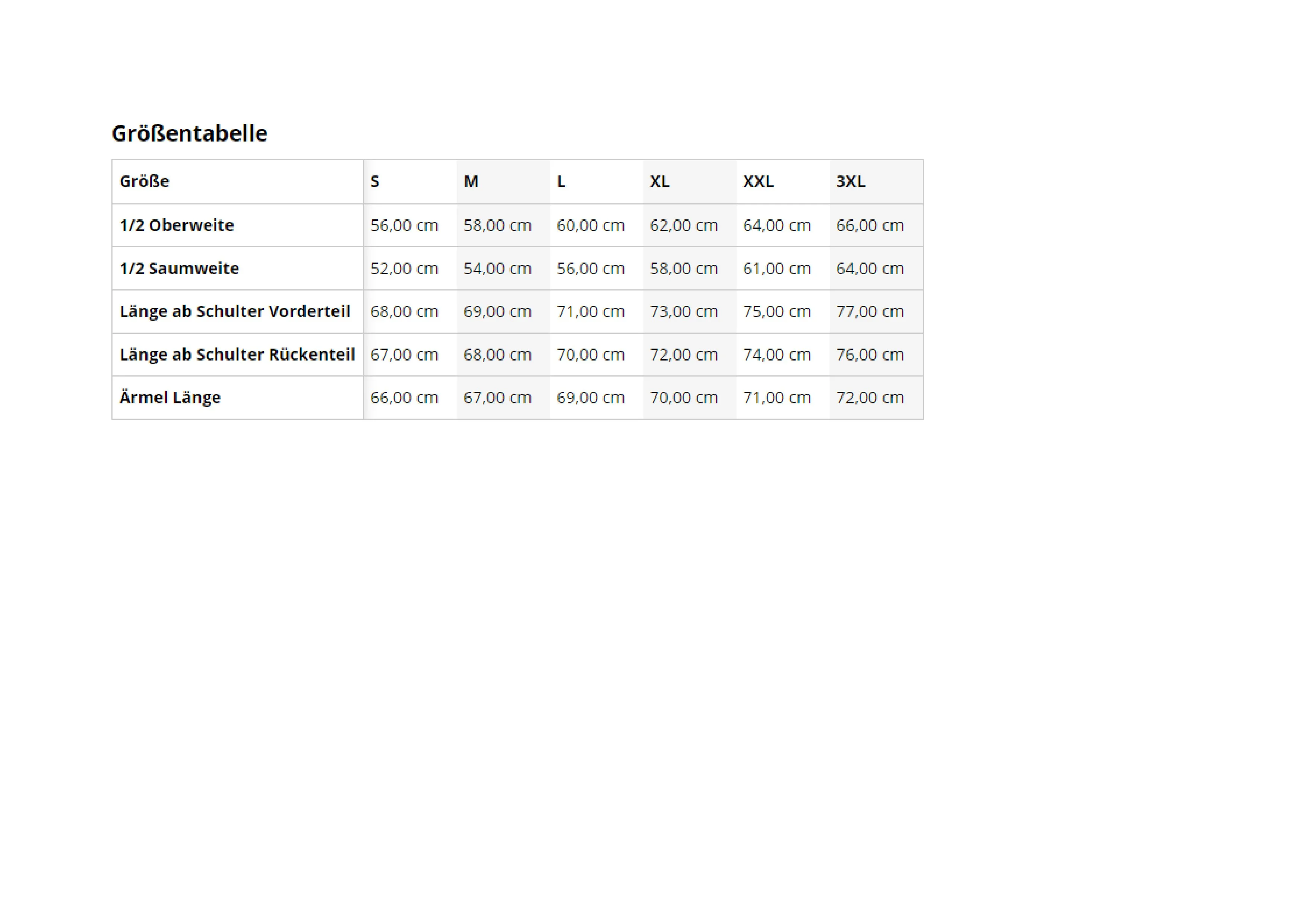Click the Rückenteil XXL value 74,00 cm
Screen dimensions: 1307x924
776,355
